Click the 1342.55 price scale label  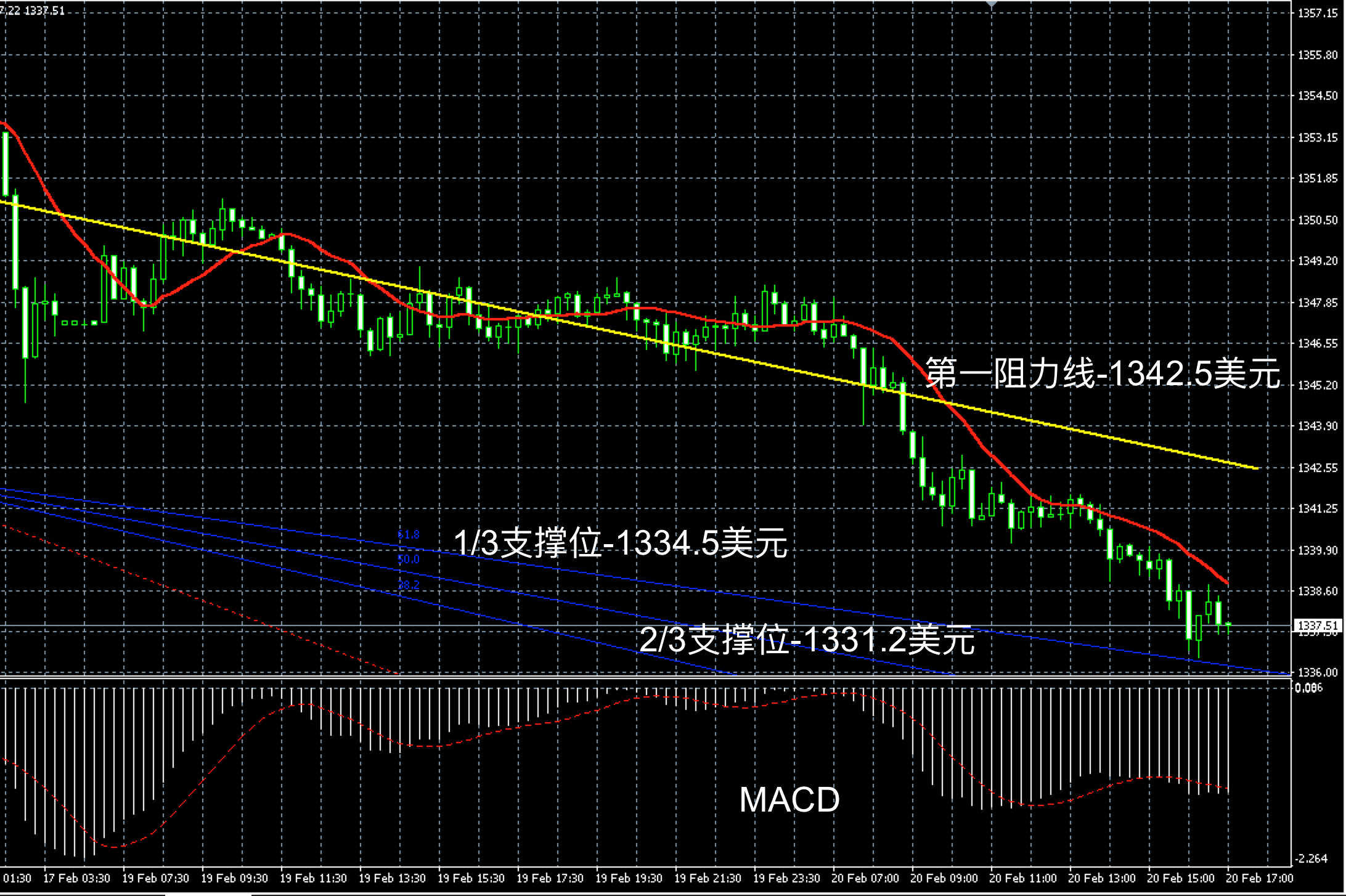tap(1318, 468)
